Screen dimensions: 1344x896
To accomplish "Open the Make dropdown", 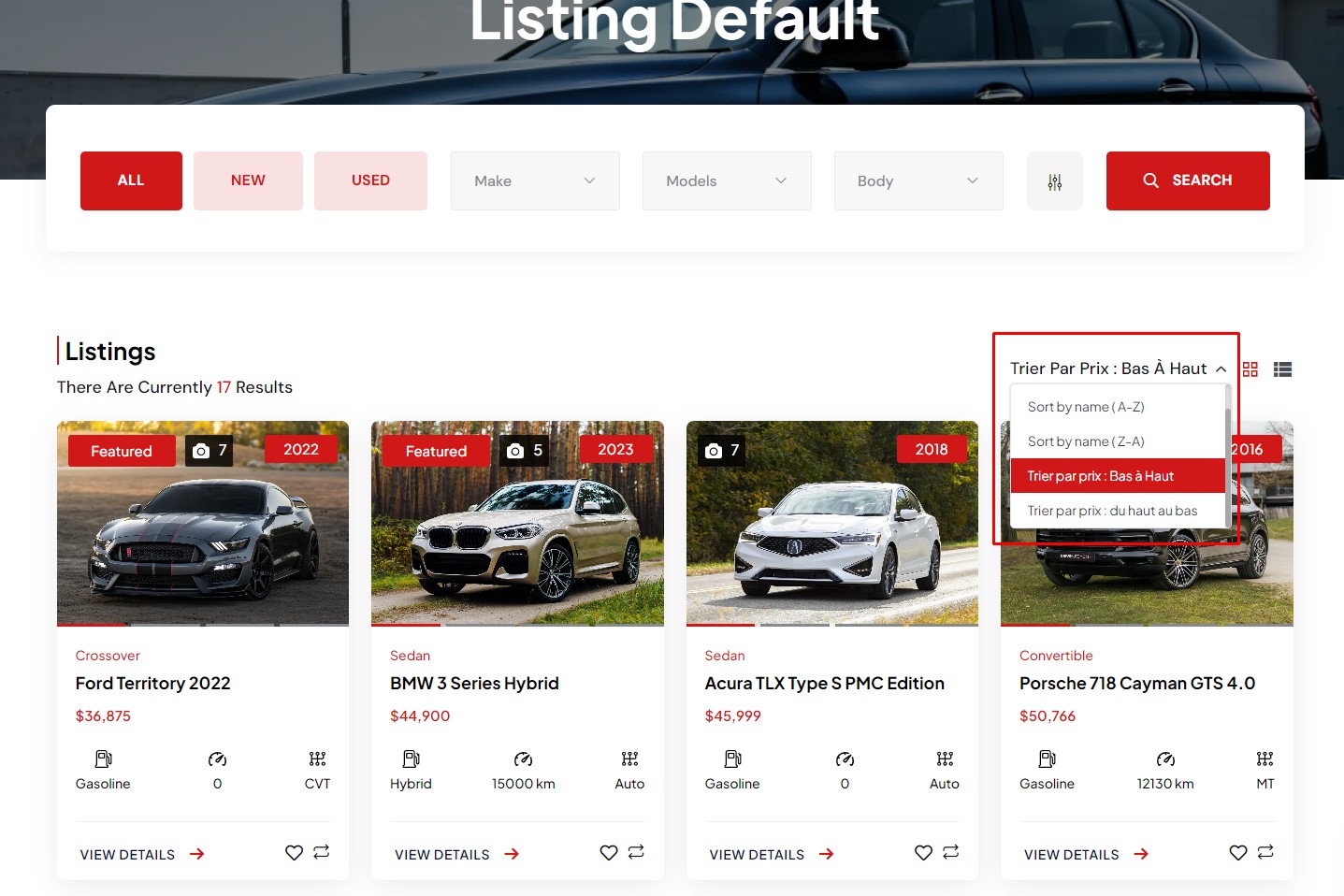I will [535, 181].
